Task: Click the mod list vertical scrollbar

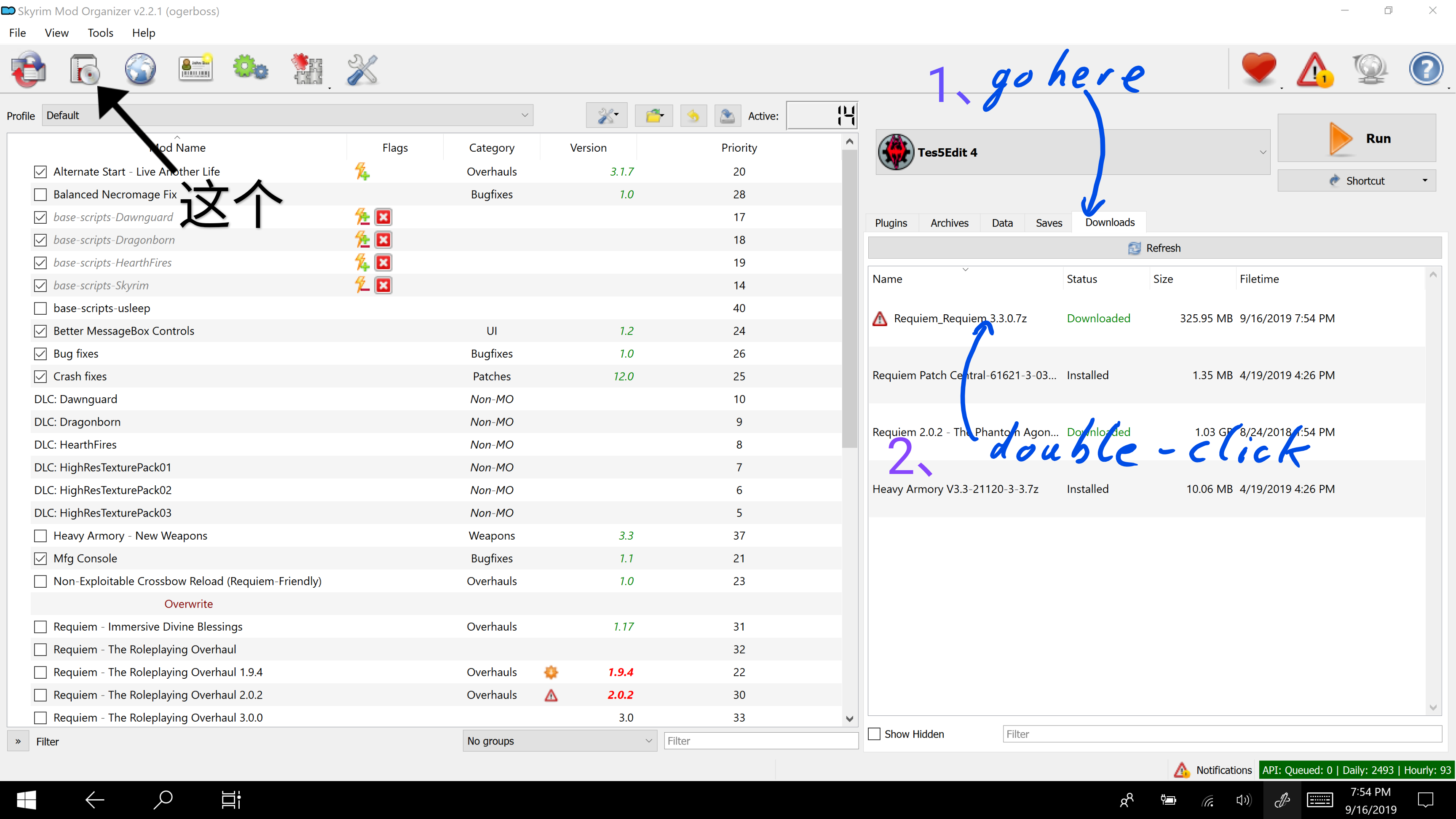Action: coord(849,300)
